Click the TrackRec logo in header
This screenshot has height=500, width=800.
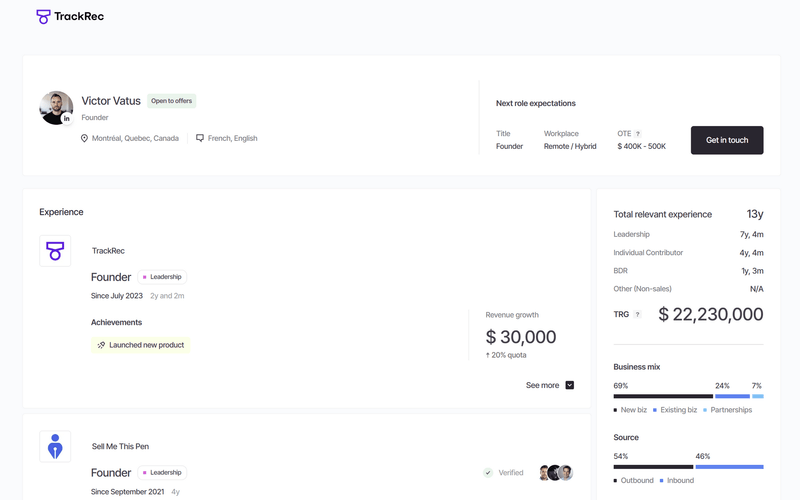pos(69,16)
